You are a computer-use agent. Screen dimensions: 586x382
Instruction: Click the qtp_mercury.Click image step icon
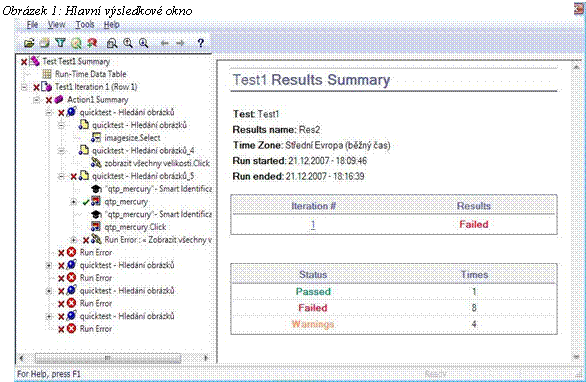point(96,227)
